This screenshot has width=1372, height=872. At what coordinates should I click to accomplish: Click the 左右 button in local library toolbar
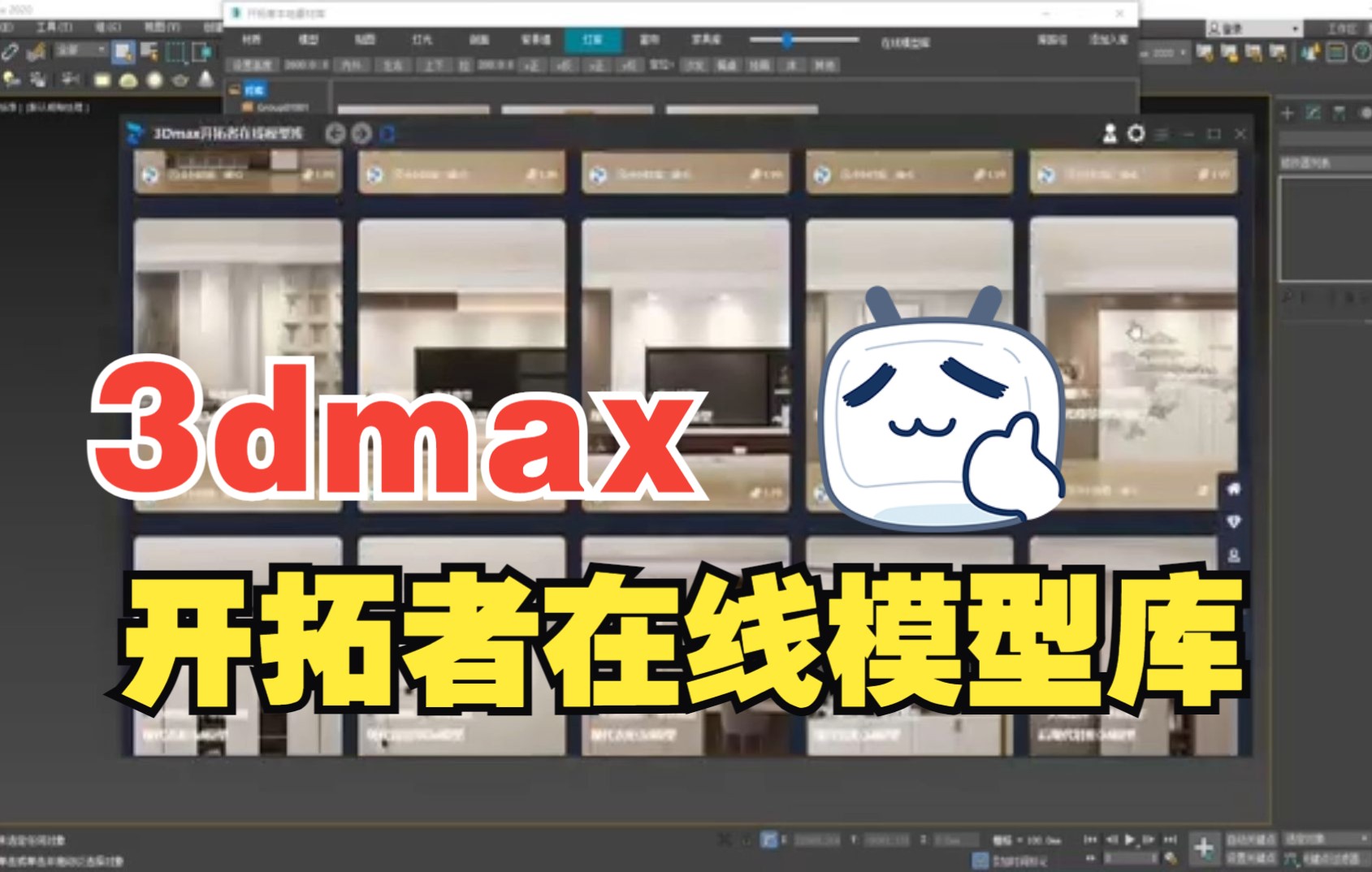coord(392,65)
